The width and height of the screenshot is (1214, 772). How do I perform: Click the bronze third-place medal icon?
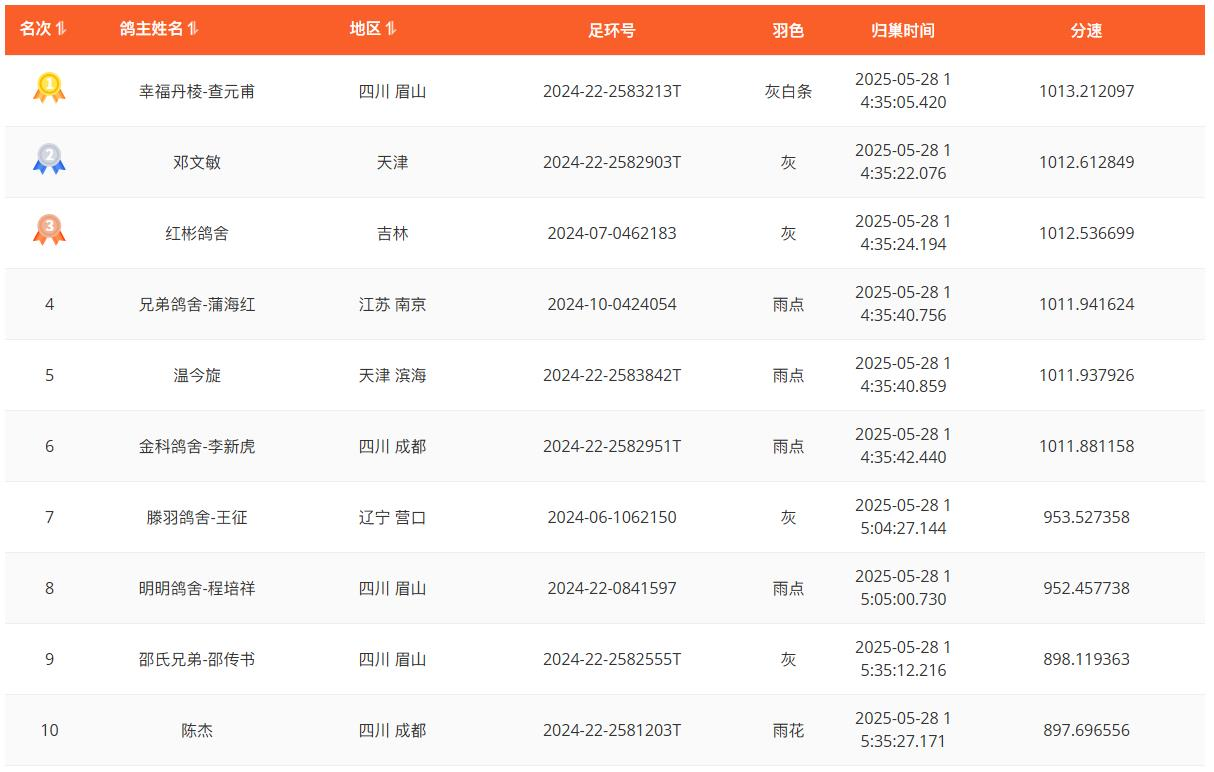coord(49,230)
